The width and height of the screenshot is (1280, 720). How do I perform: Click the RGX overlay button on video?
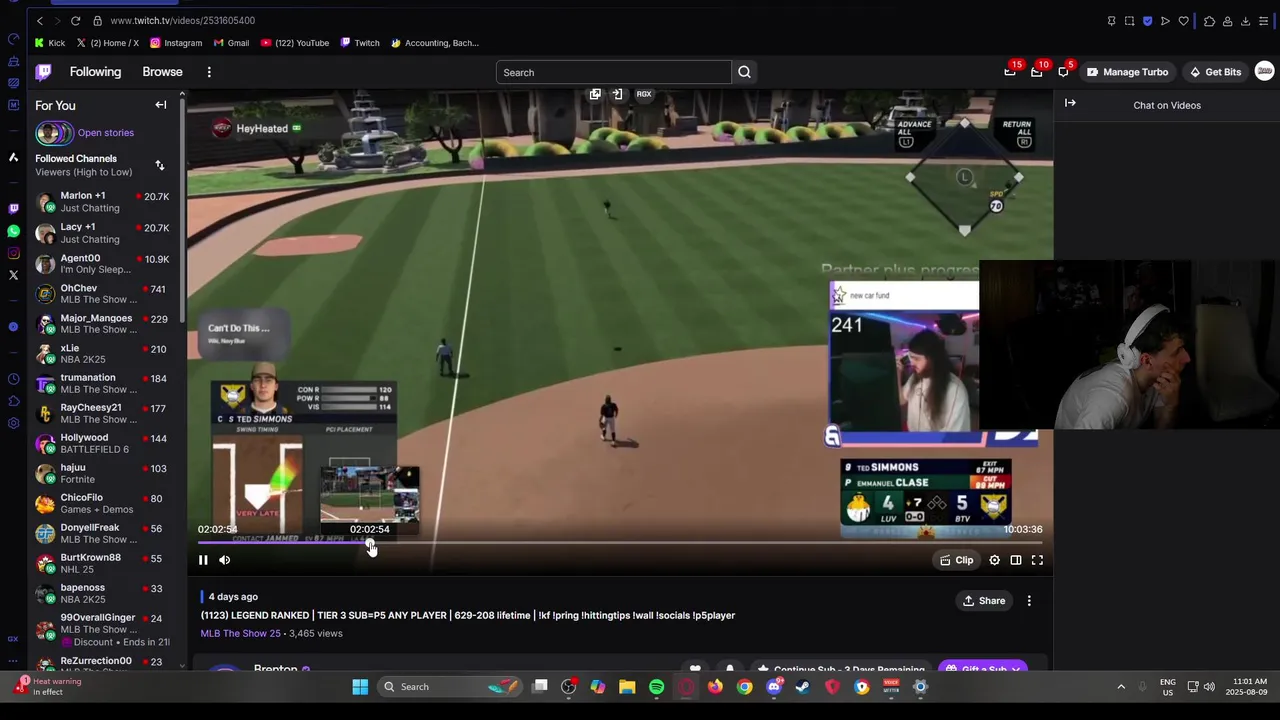coord(644,94)
